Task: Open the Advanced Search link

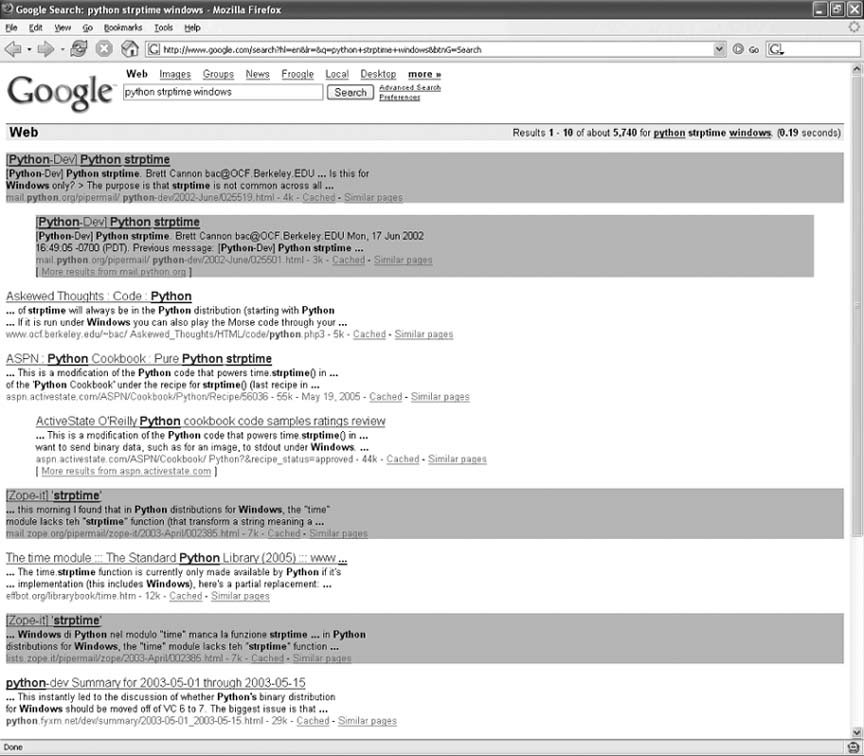Action: (409, 88)
